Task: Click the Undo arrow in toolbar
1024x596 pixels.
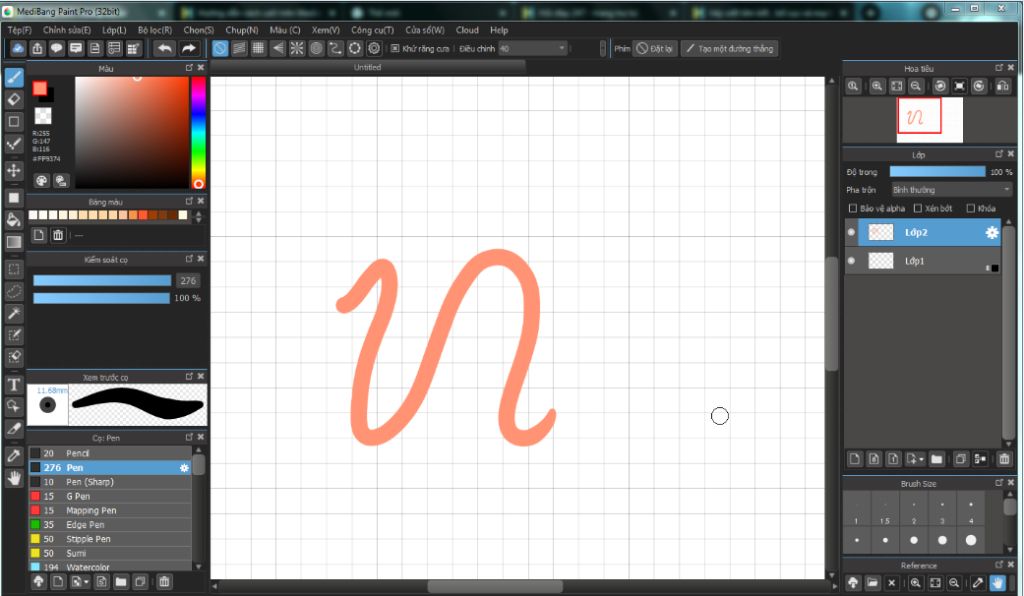Action: (165, 48)
